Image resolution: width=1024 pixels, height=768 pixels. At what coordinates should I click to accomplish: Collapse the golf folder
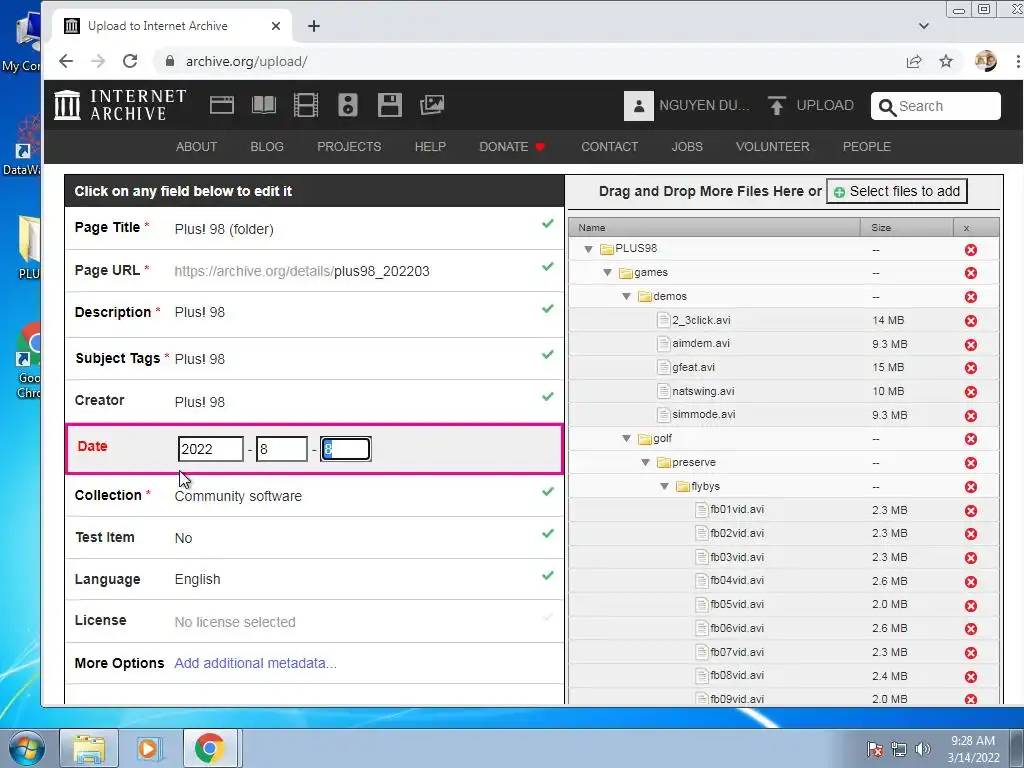click(626, 438)
